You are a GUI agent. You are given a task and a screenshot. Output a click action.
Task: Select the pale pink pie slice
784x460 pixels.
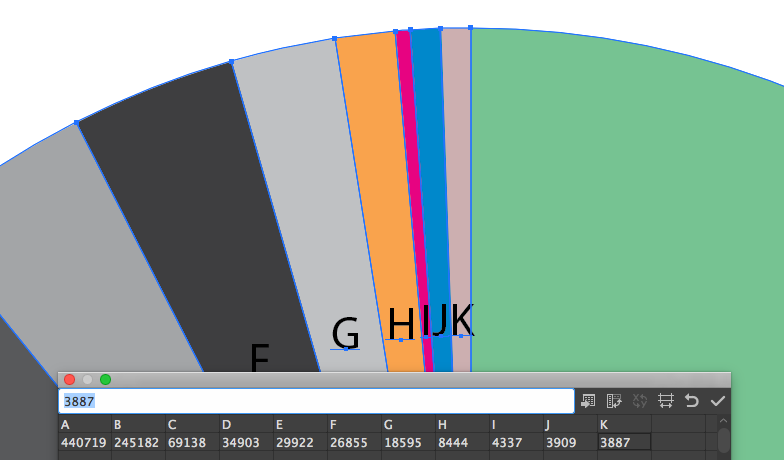(x=459, y=175)
